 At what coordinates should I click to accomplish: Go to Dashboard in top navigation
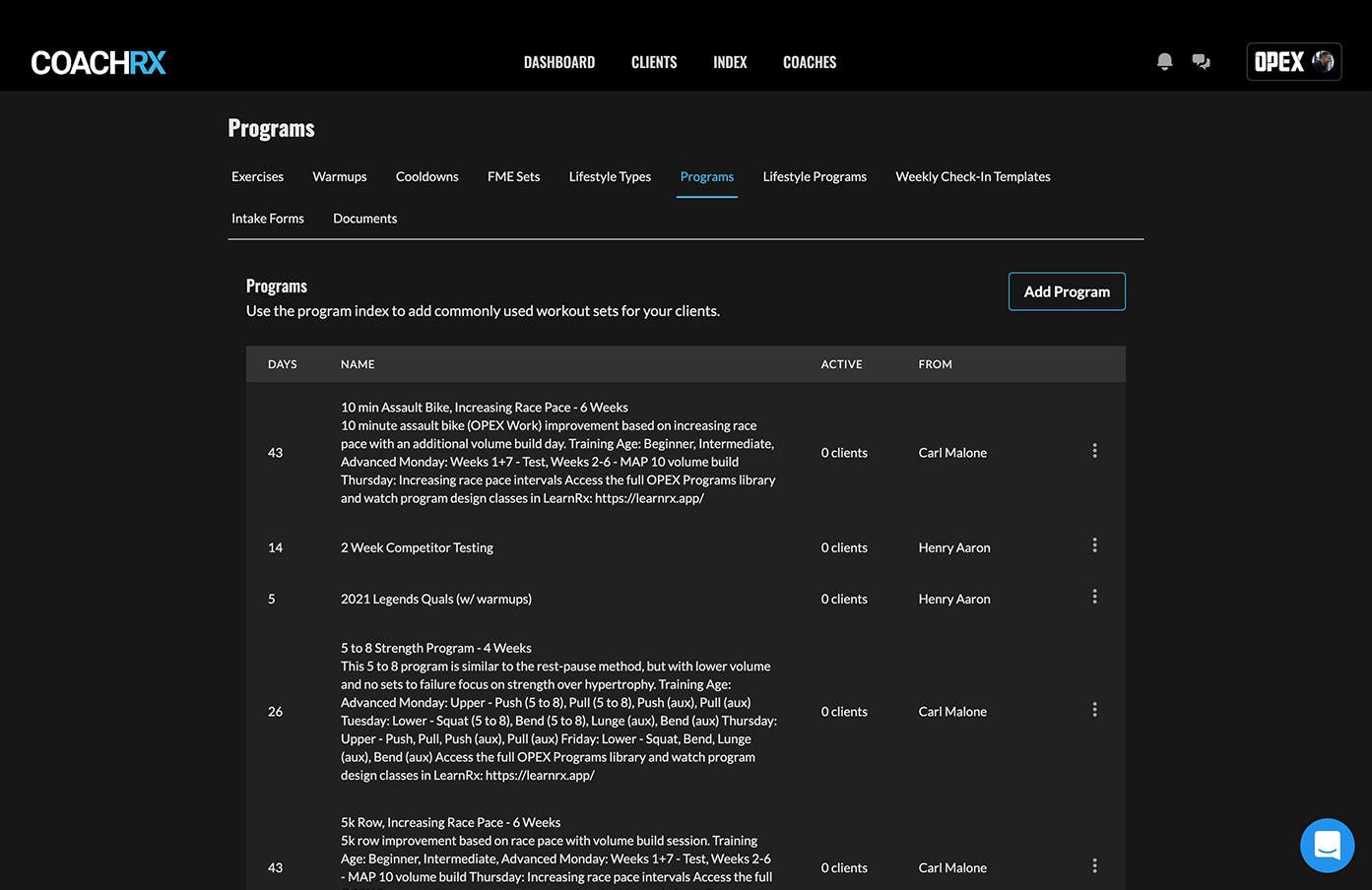tap(559, 62)
